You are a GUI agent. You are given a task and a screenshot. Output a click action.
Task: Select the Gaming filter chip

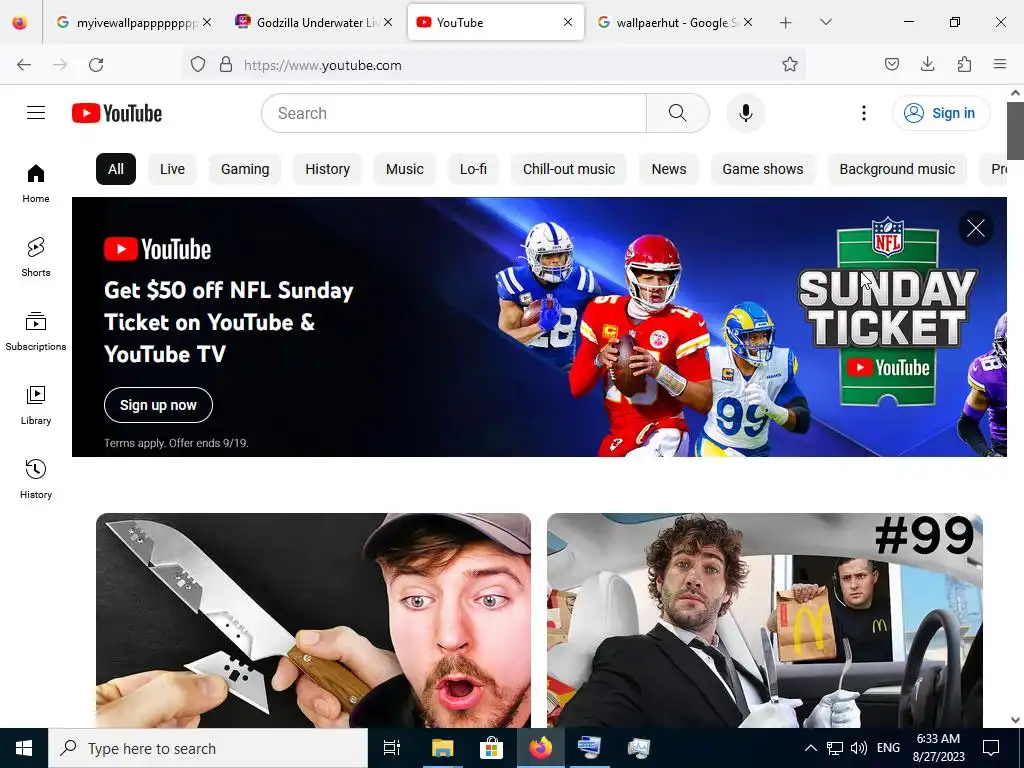[245, 169]
